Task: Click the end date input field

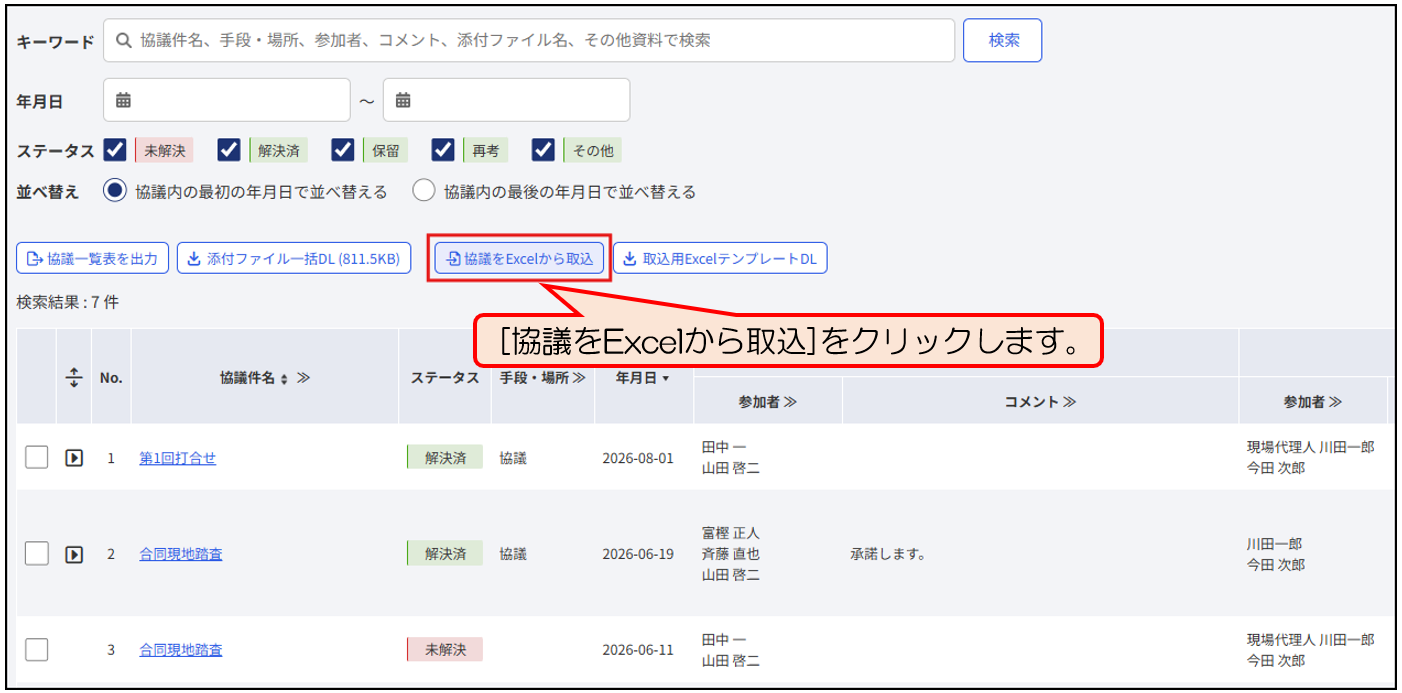Action: pos(507,100)
